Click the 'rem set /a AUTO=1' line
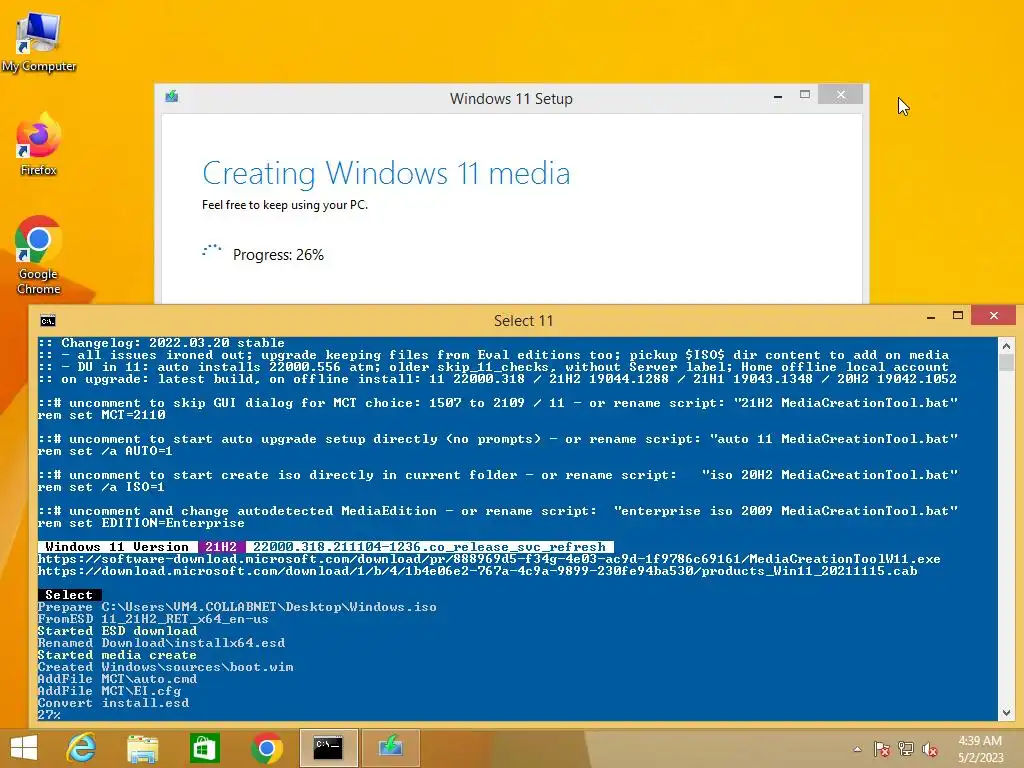Image resolution: width=1024 pixels, height=768 pixels. pyautogui.click(x=105, y=451)
